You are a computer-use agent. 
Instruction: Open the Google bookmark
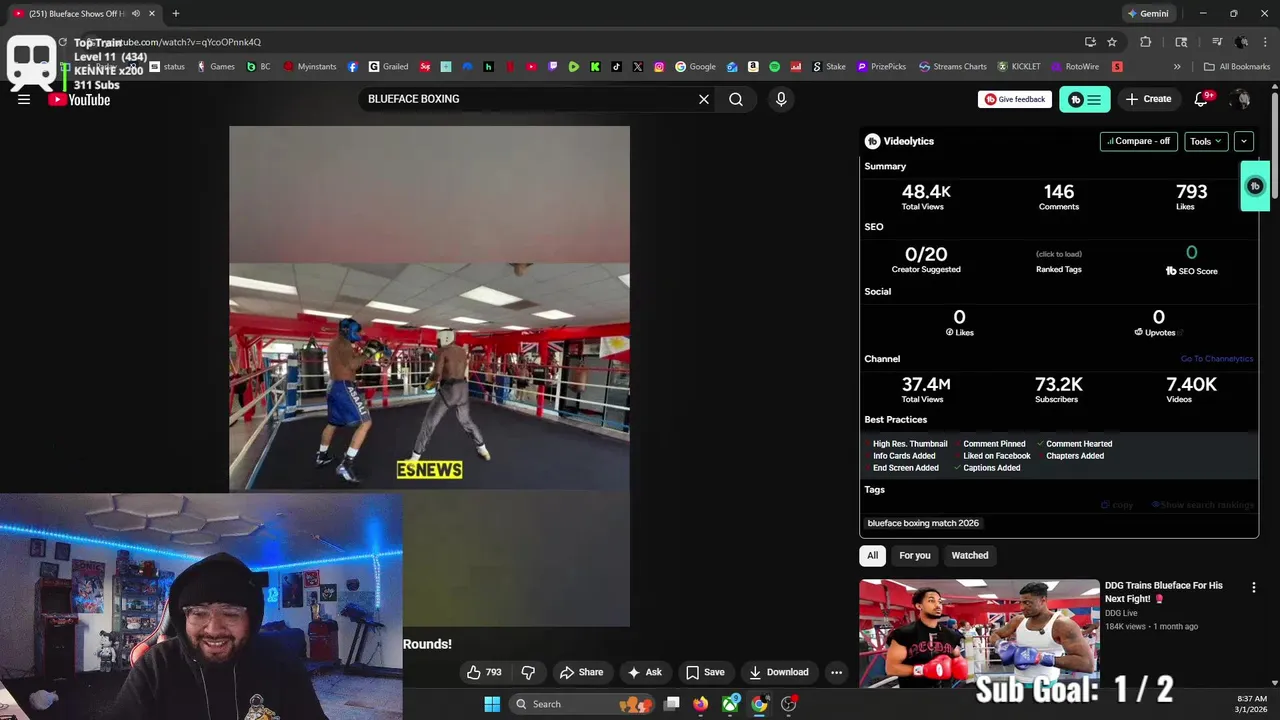pos(695,67)
